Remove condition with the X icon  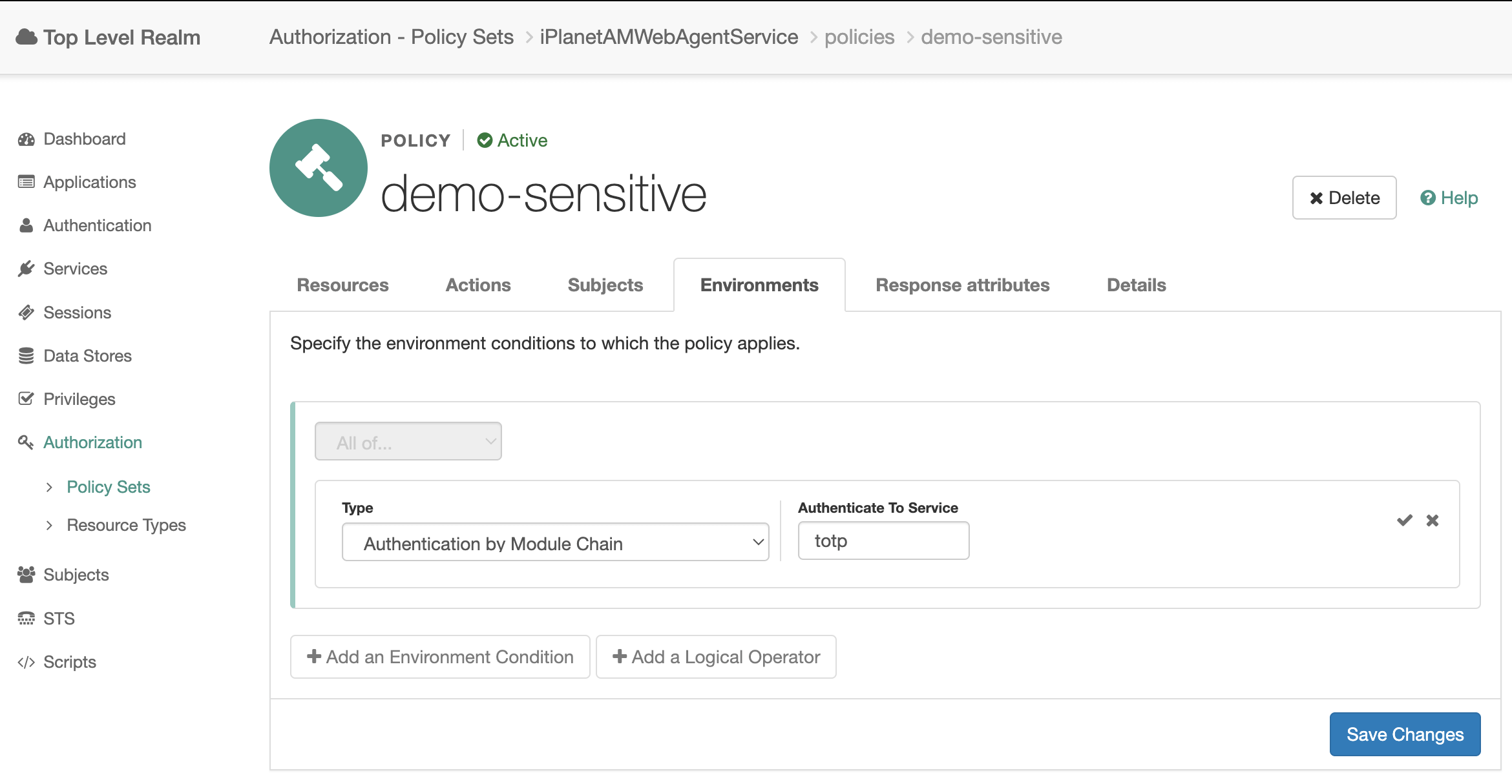point(1433,521)
